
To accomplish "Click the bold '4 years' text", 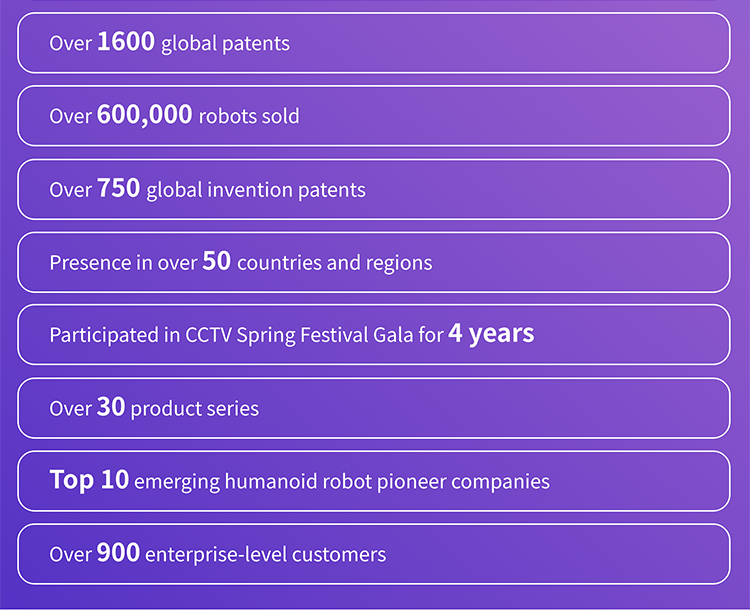I will [491, 333].
